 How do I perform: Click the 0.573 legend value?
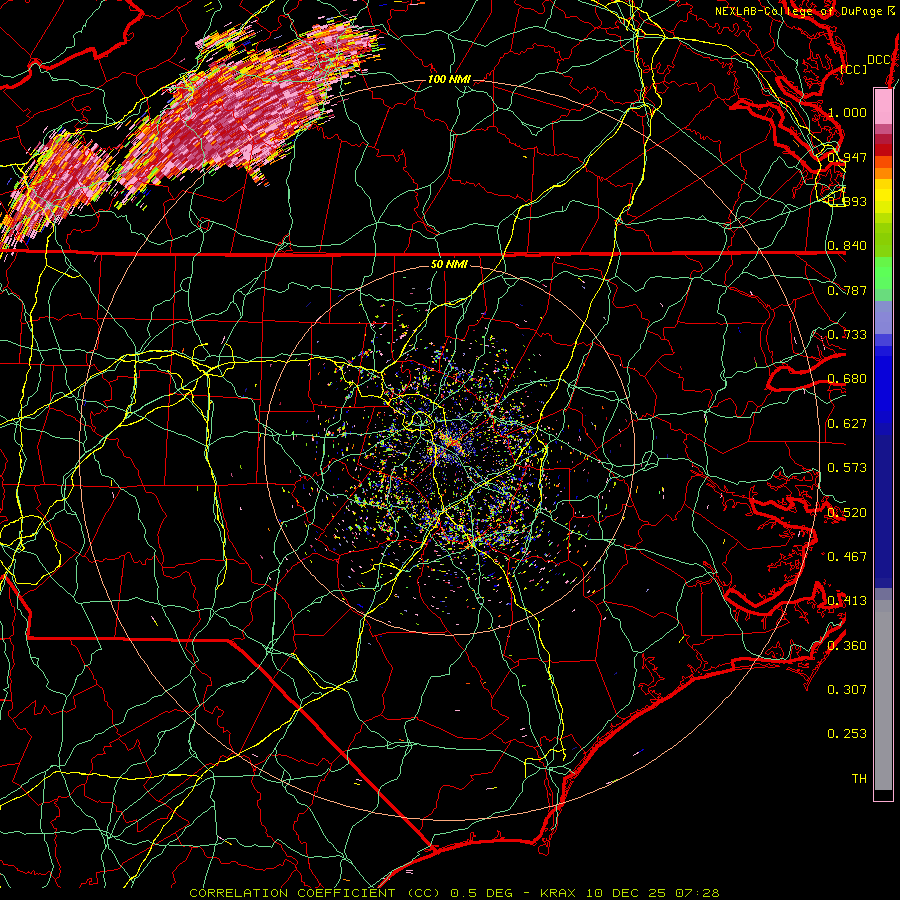point(847,468)
